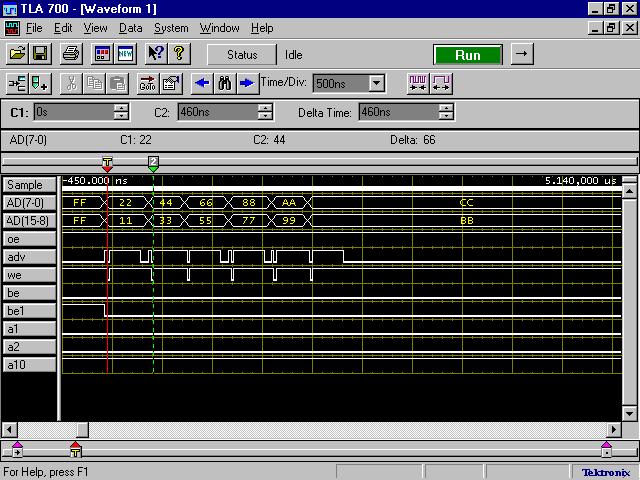Open the Data menu
The image size is (640, 480).
[x=131, y=28]
